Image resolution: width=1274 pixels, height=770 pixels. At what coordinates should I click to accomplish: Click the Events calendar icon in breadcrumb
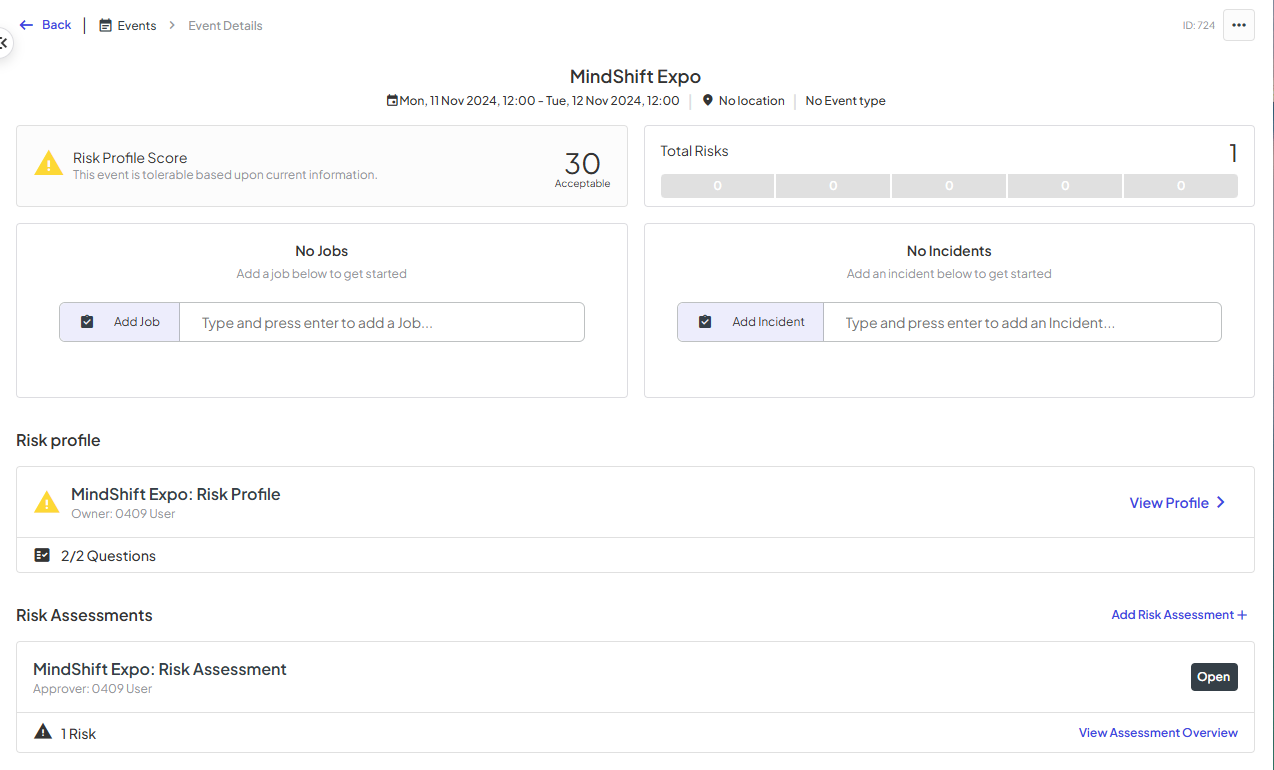[105, 26]
